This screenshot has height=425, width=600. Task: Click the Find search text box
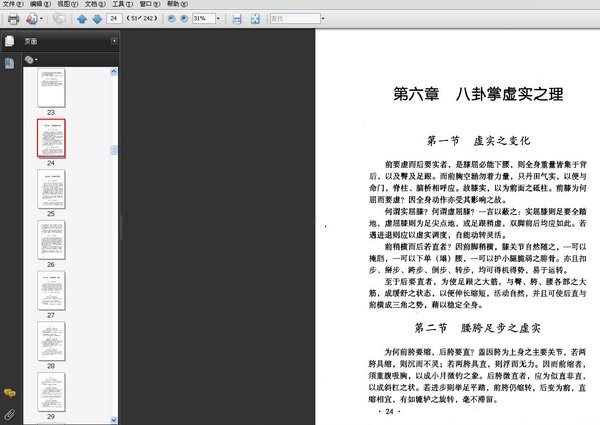tap(295, 18)
